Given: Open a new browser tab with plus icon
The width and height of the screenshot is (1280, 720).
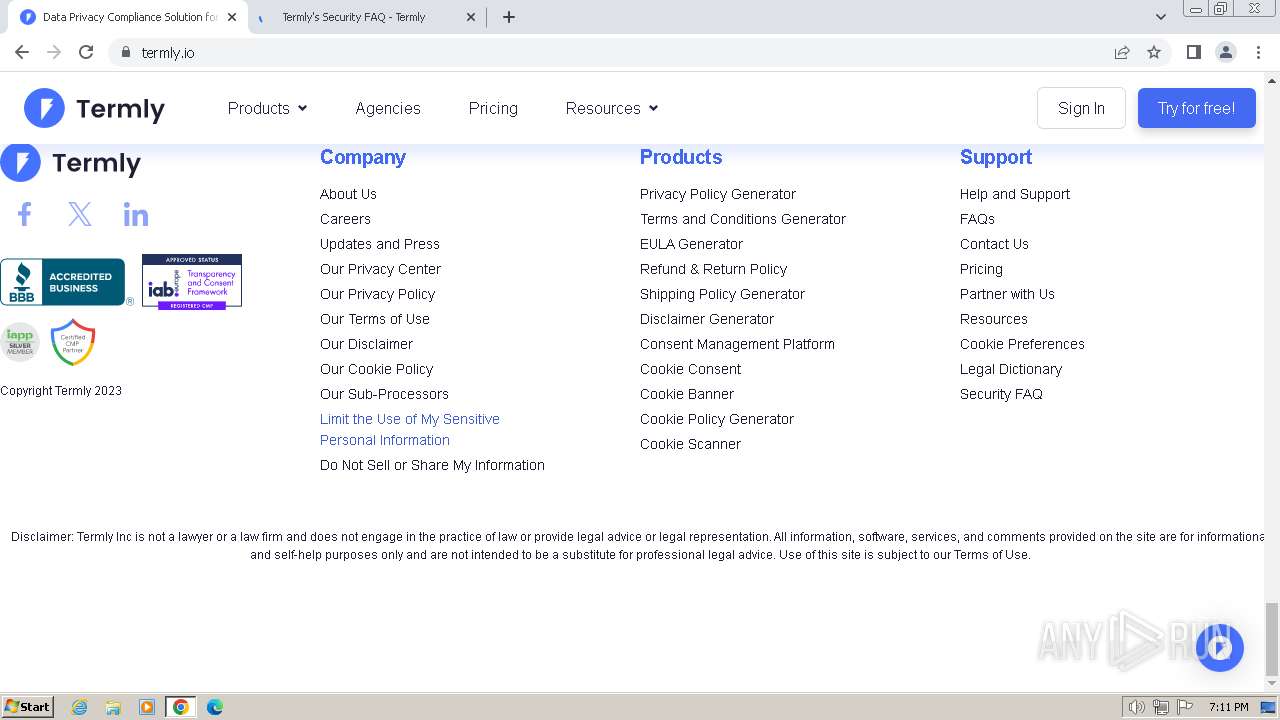Looking at the screenshot, I should click(x=509, y=17).
